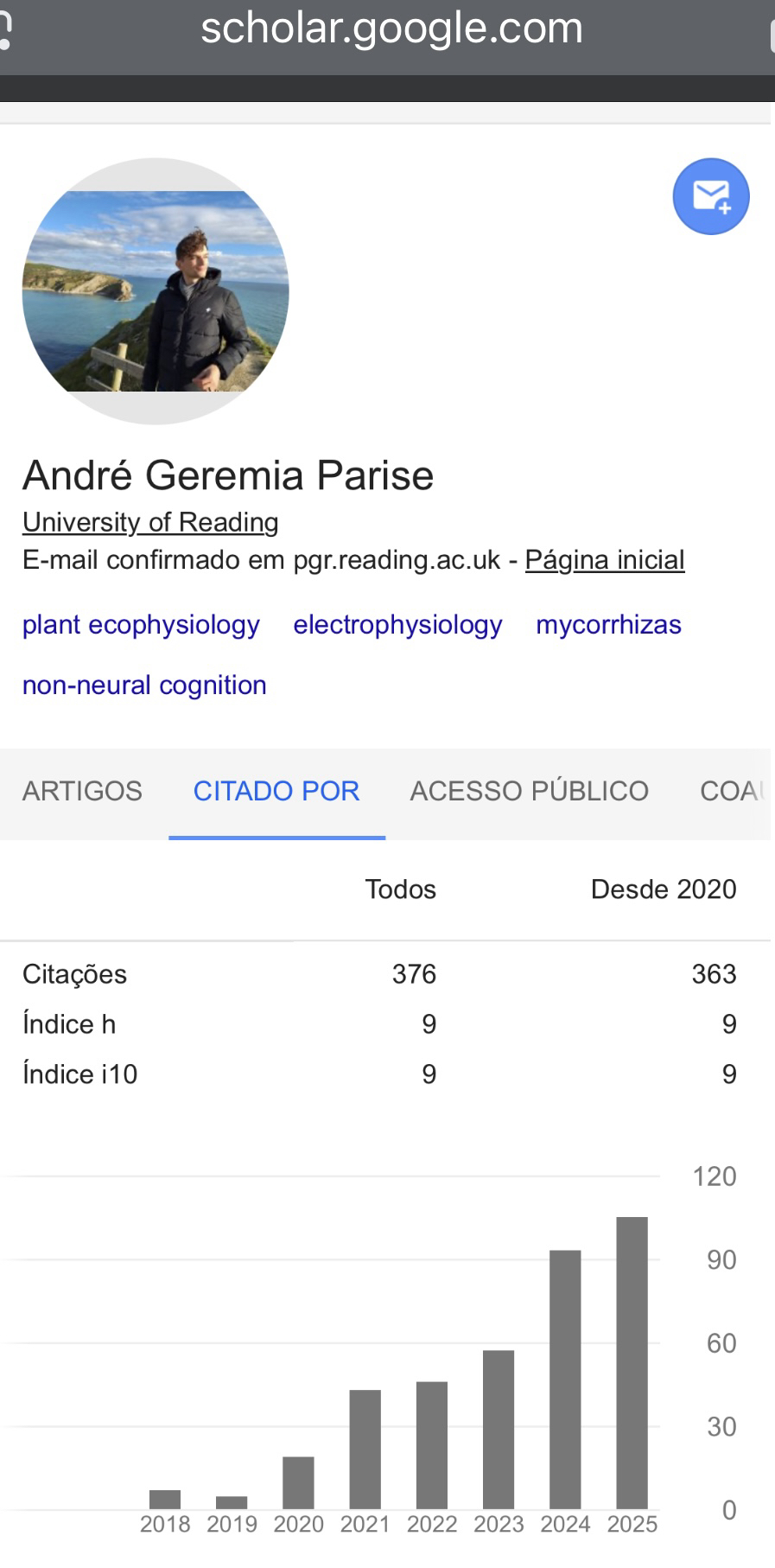Switch to the ACESSO PÚBLICO tab
This screenshot has height=1568, width=775.
pyautogui.click(x=529, y=791)
